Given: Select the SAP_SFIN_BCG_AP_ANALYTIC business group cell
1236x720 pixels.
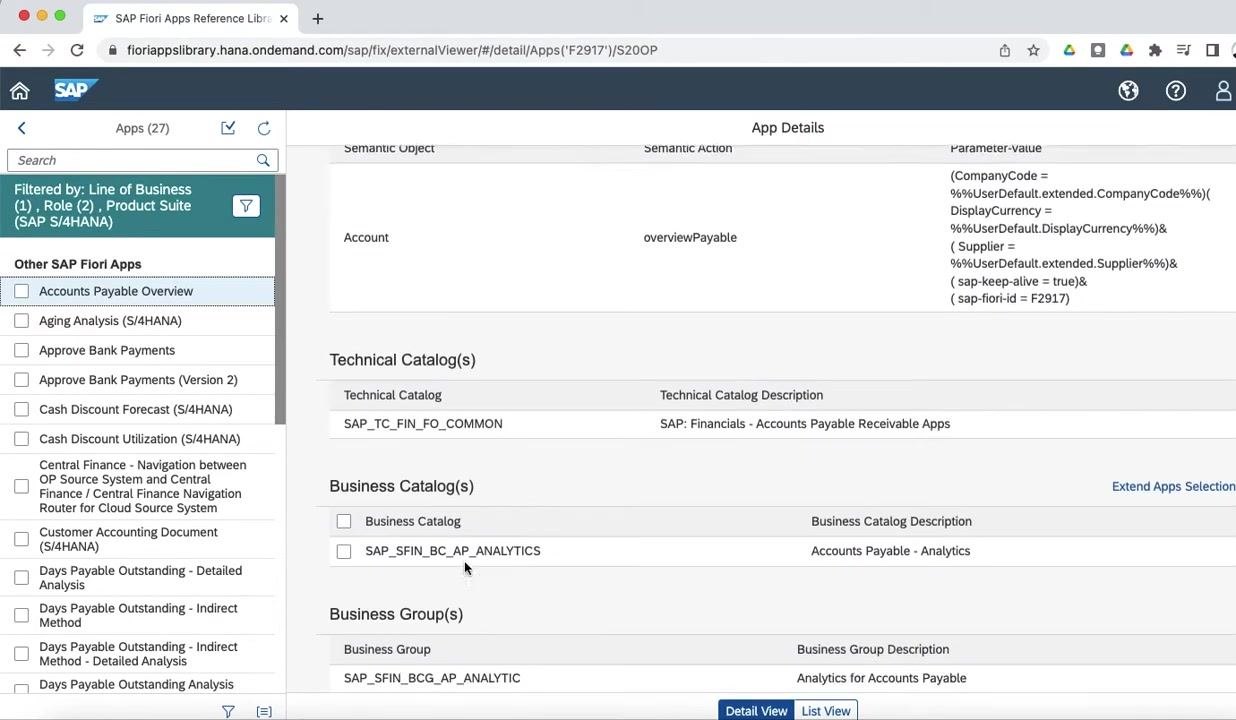Looking at the screenshot, I should [x=432, y=678].
